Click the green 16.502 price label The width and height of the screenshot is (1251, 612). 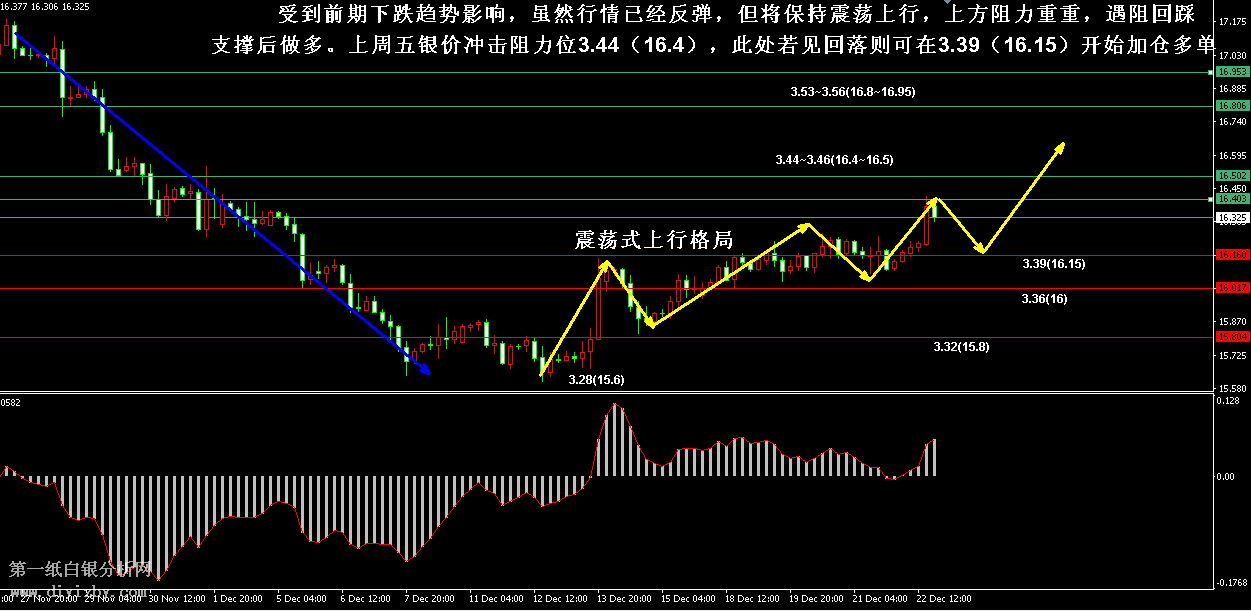[x=1231, y=175]
